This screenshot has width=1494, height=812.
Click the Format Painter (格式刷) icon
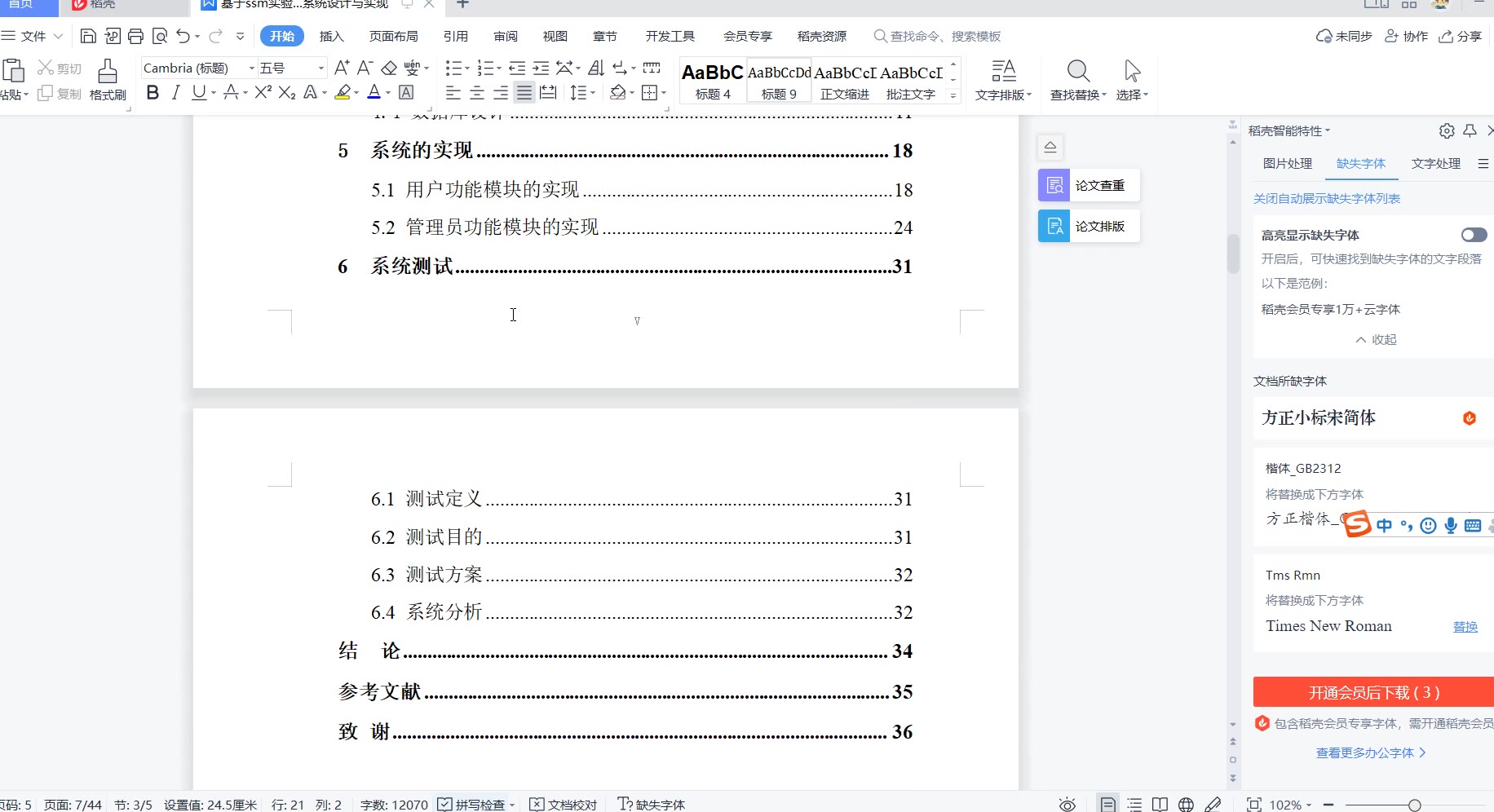[108, 72]
